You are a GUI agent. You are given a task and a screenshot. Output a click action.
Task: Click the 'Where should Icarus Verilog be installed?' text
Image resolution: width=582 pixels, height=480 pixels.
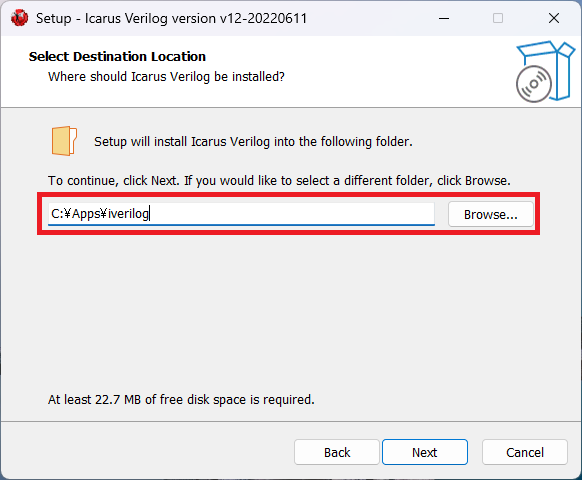coord(166,76)
